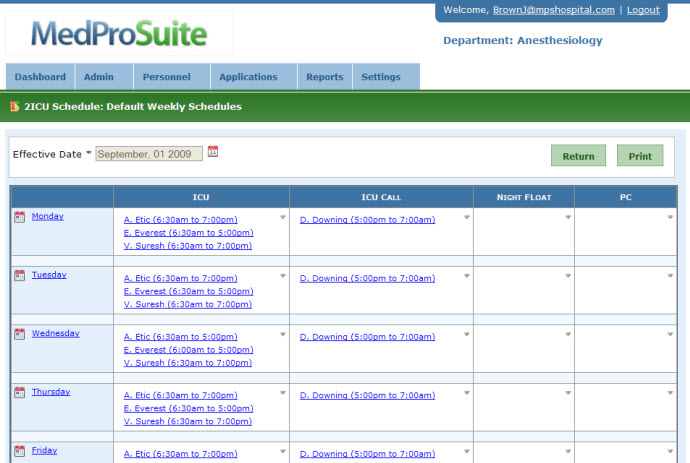Open the Reports tab
This screenshot has height=463, width=690.
pyautogui.click(x=325, y=77)
